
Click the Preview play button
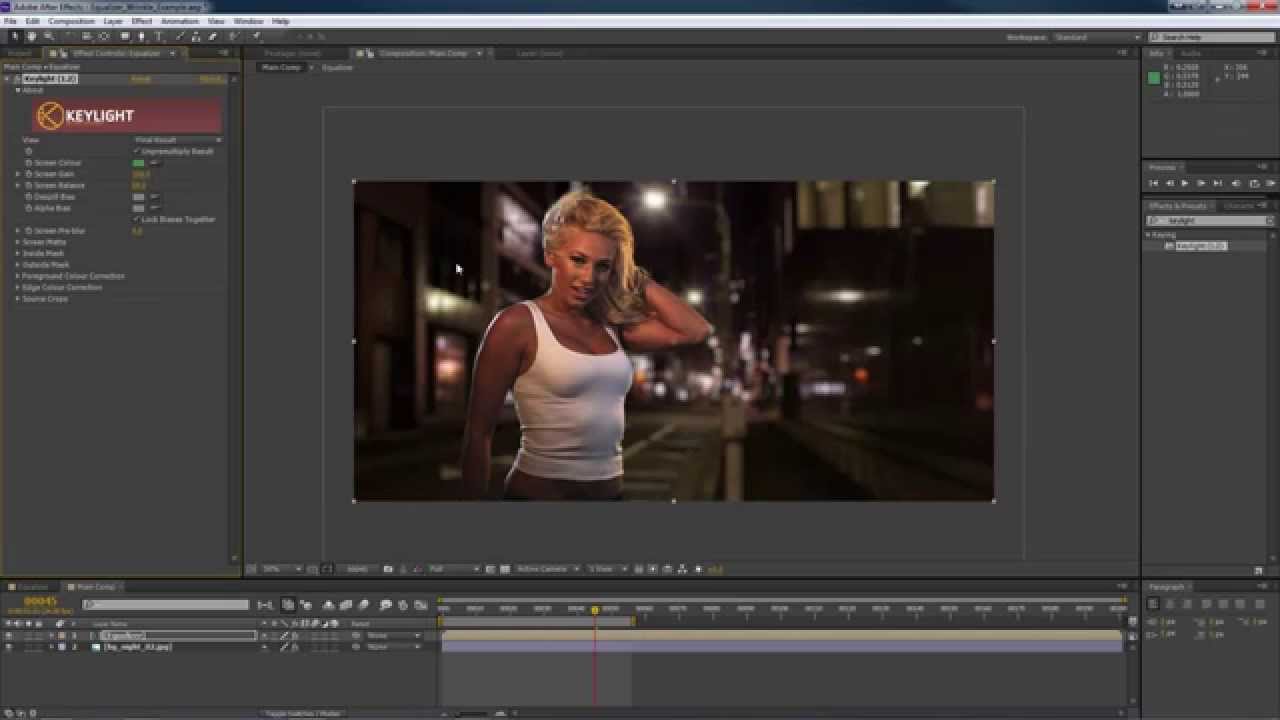tap(1185, 183)
